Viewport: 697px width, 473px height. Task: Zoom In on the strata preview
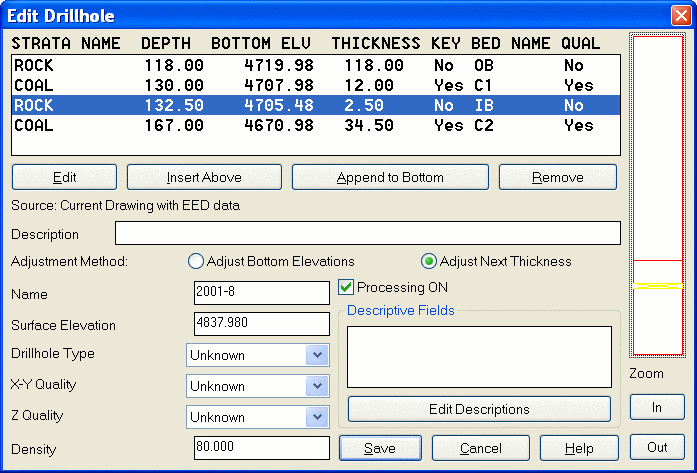(657, 407)
